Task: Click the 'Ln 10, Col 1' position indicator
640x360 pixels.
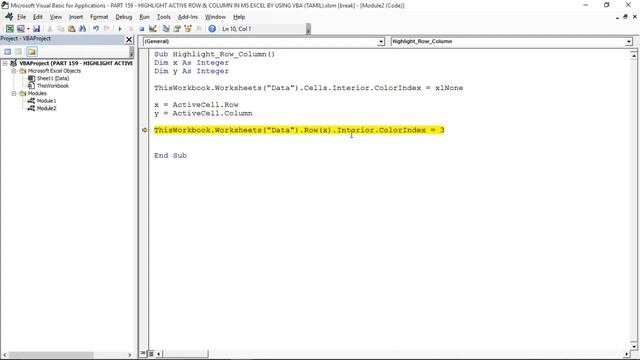Action: (x=237, y=29)
